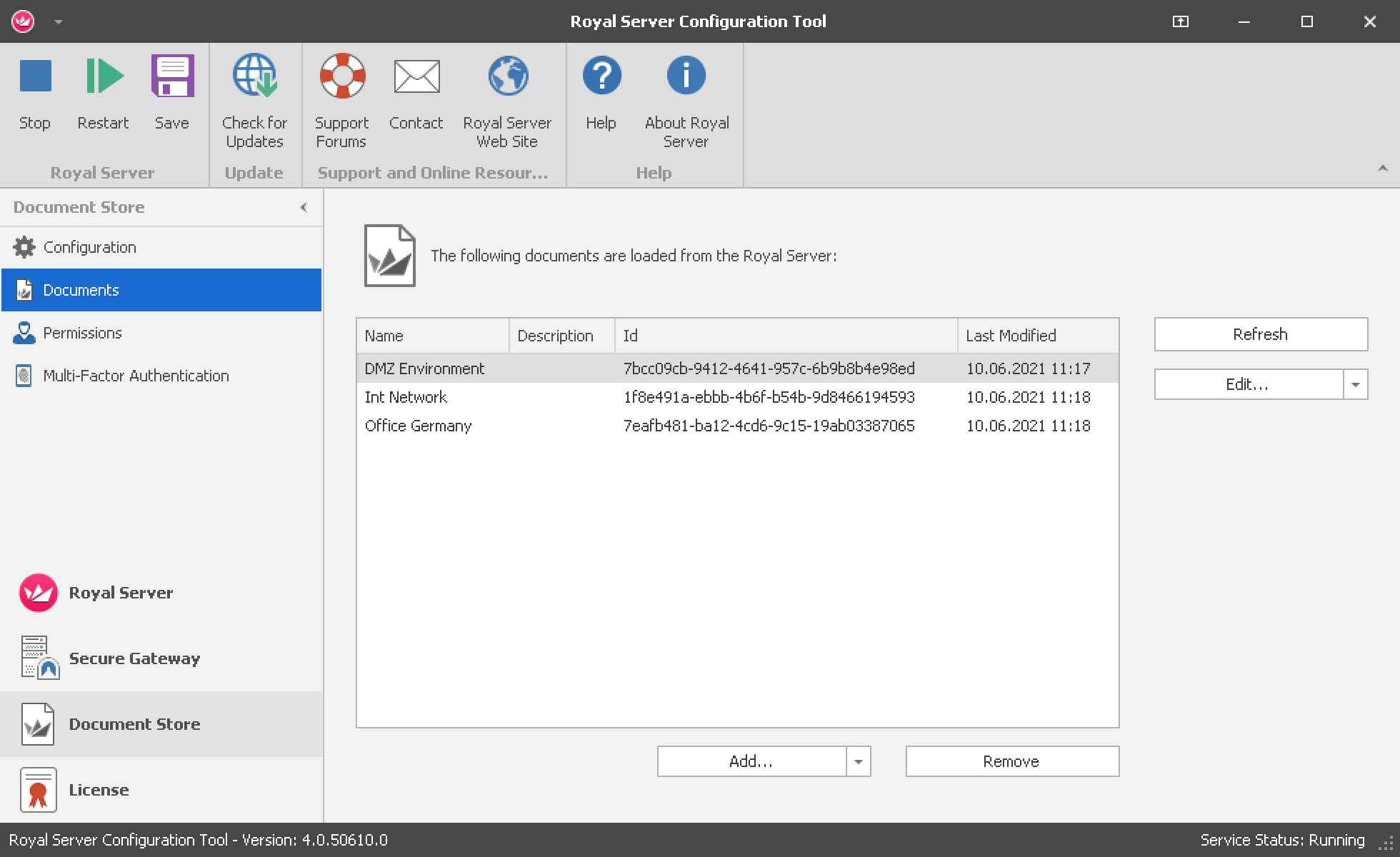Remove the selected document
The width and height of the screenshot is (1400, 857).
[1011, 761]
